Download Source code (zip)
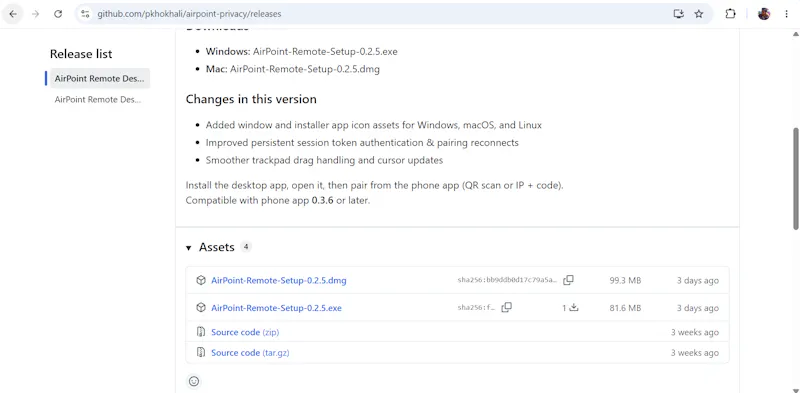This screenshot has height=393, width=800. (245, 332)
